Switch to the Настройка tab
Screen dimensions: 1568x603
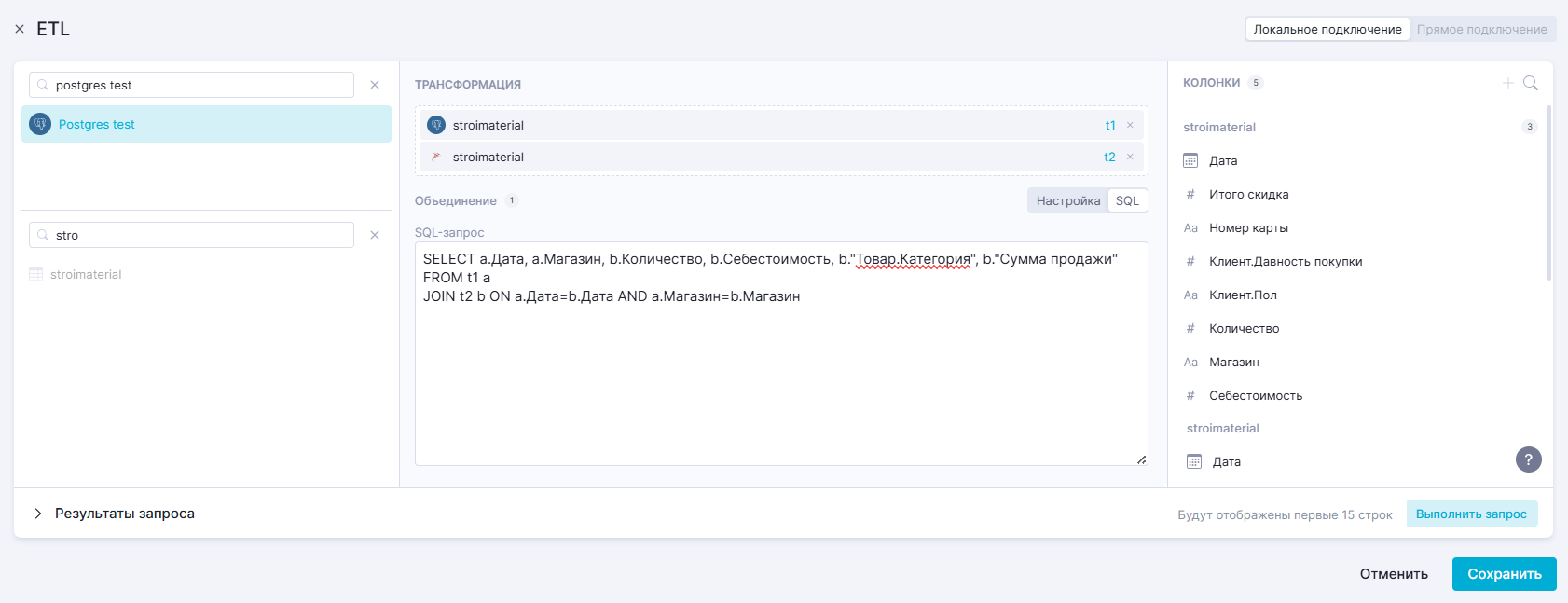(1067, 200)
